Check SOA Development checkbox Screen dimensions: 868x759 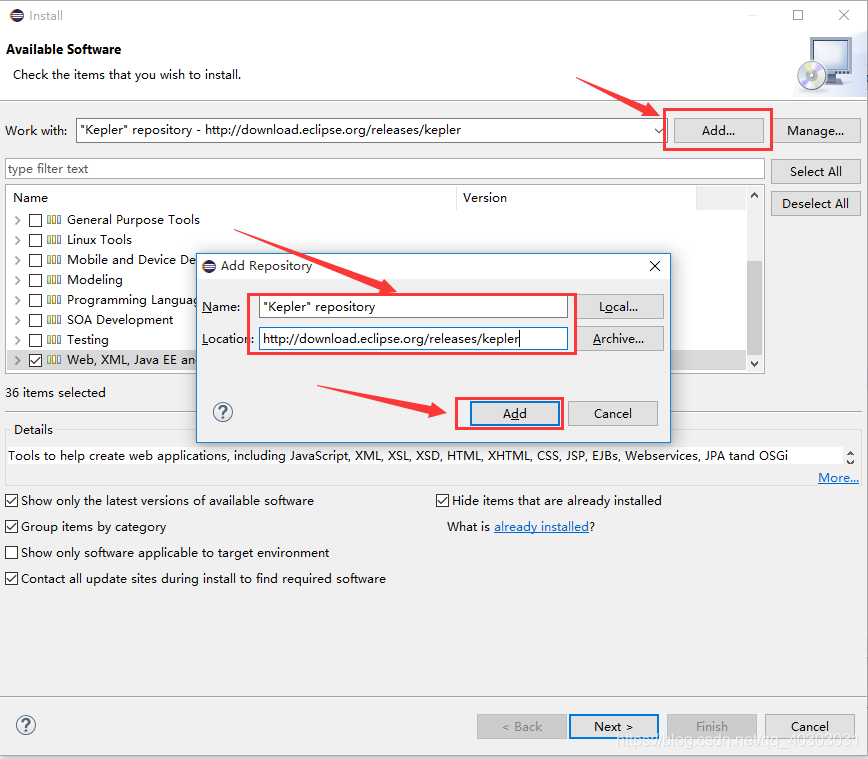pyautogui.click(x=35, y=320)
